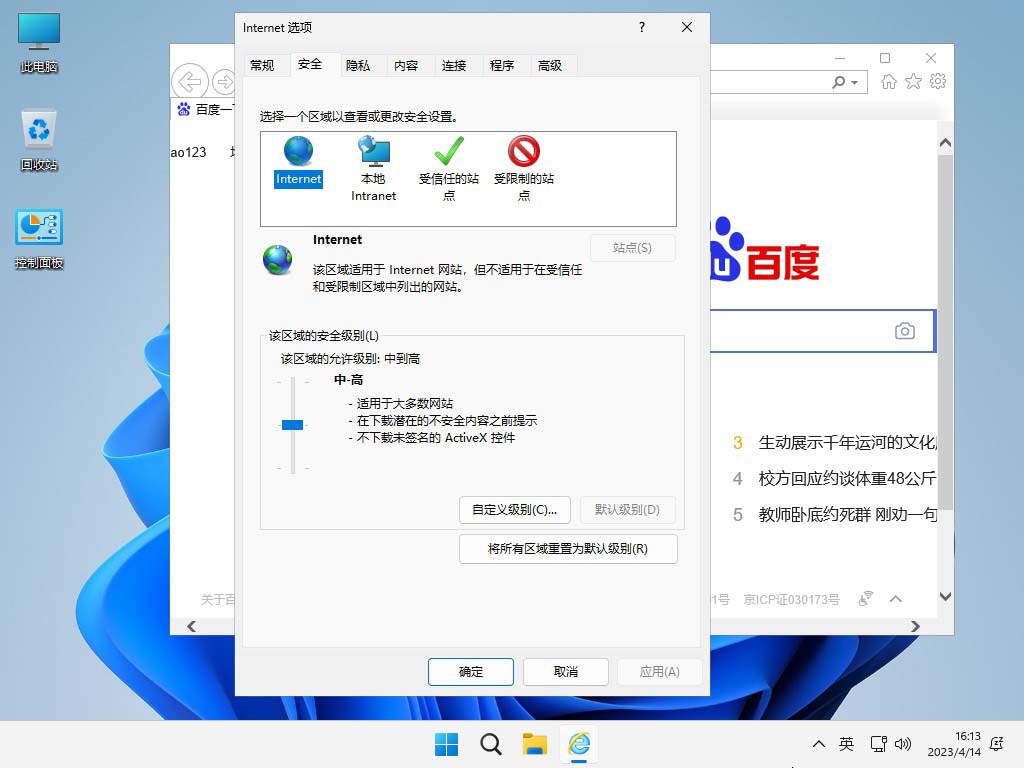Select the 本地 Intranet zone icon

[x=373, y=153]
